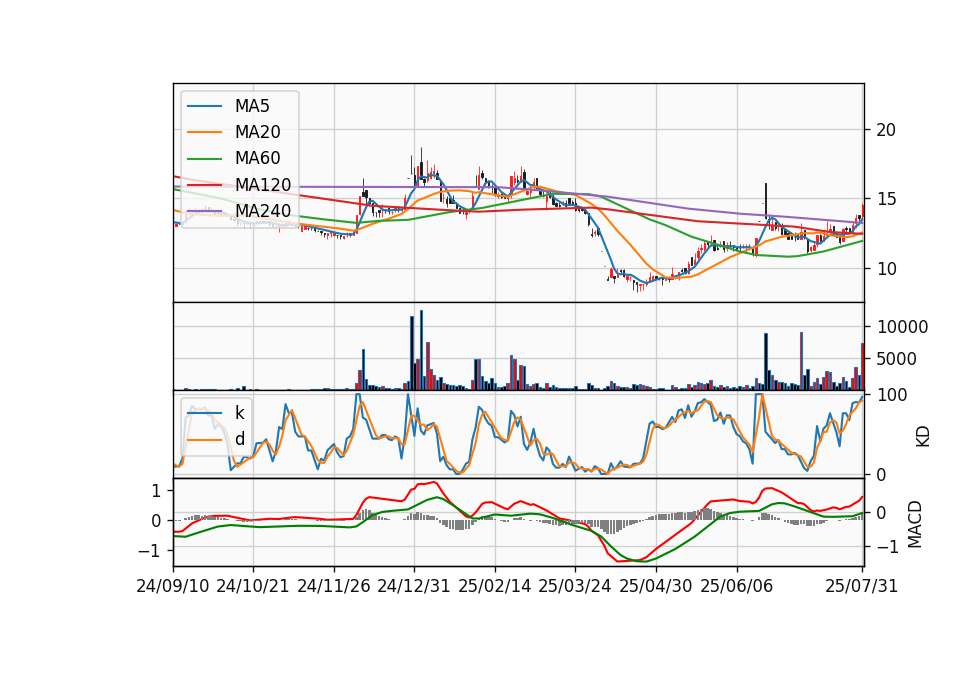Click the 25/04/30 date tick label
The image size is (960, 690).
[x=656, y=586]
